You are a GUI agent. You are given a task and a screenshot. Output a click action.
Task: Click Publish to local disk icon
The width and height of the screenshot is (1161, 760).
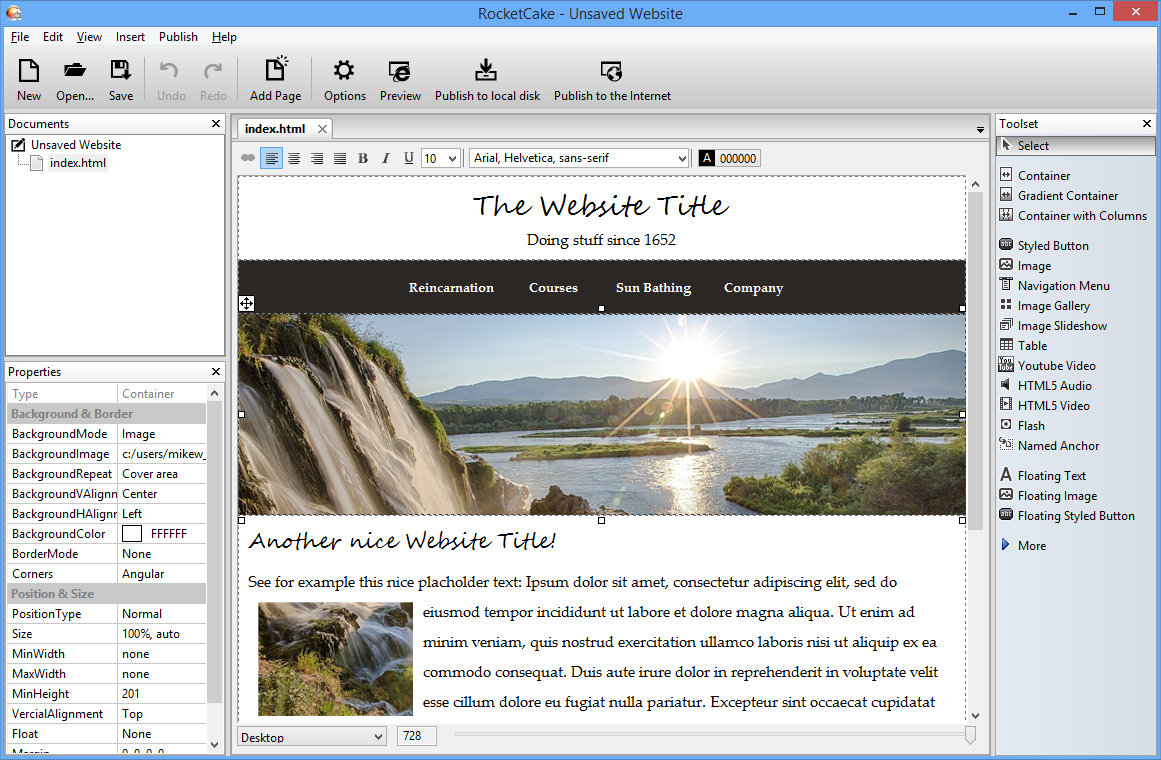pos(487,71)
